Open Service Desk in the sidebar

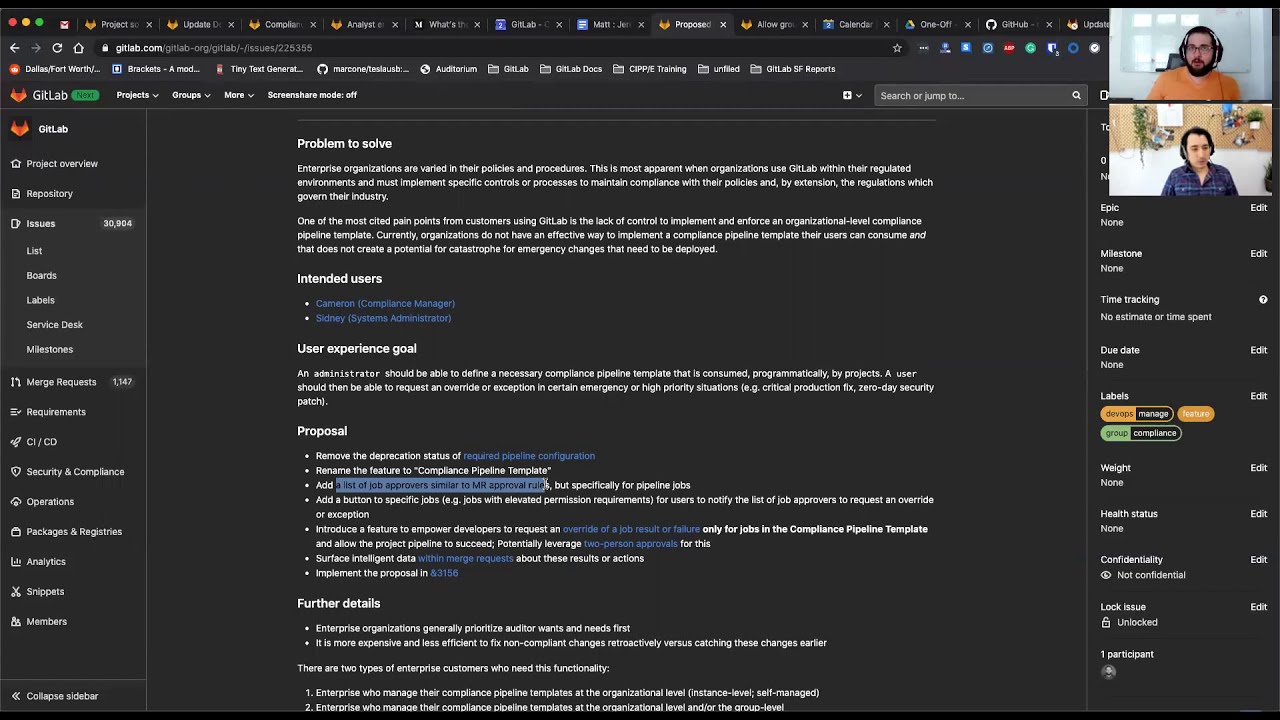(54, 325)
